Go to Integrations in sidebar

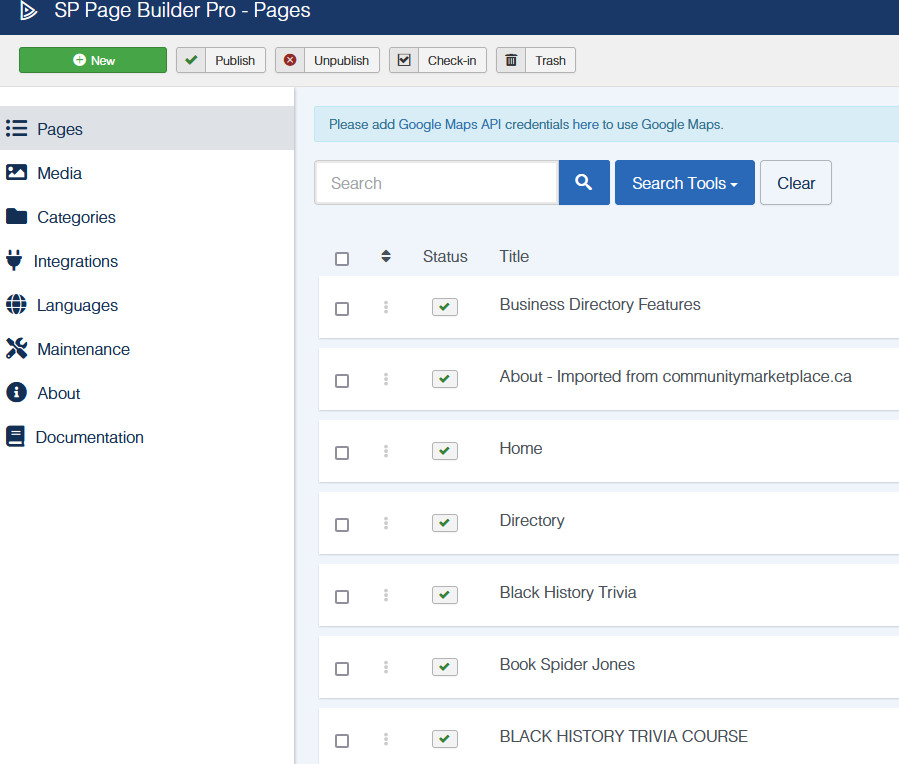coord(75,261)
